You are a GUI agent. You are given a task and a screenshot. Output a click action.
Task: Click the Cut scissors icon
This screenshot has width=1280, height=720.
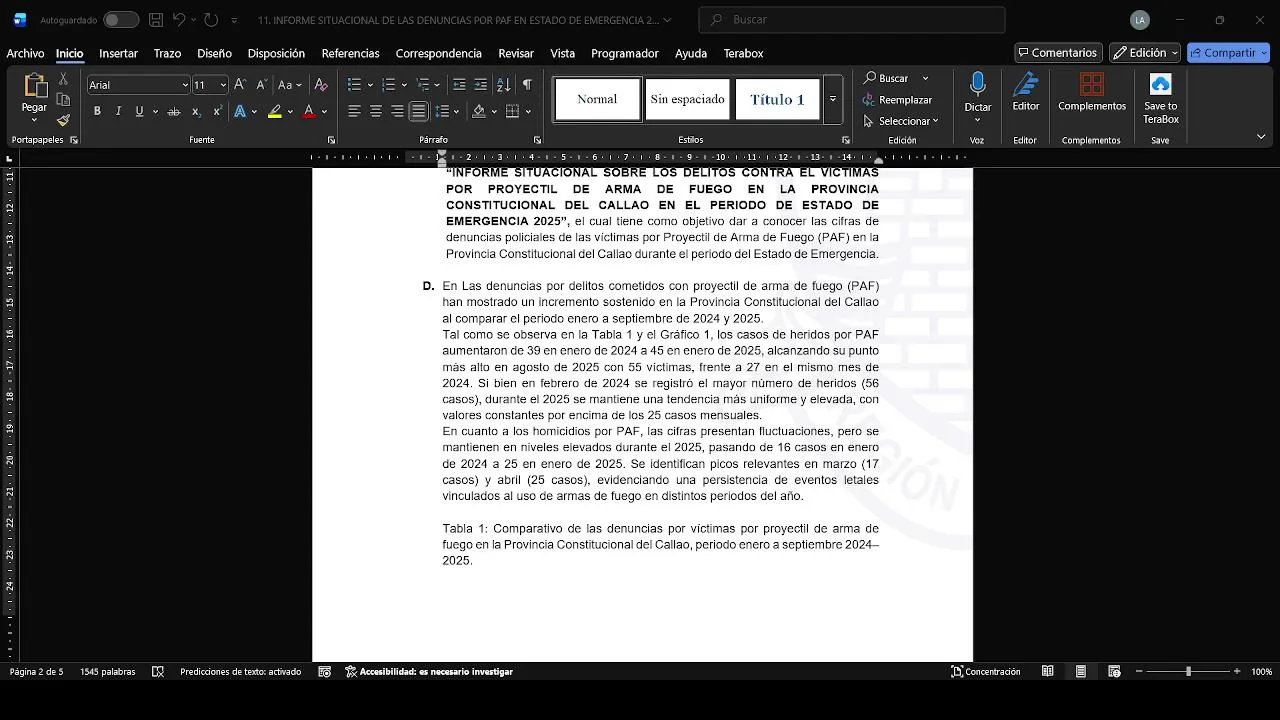[x=63, y=79]
